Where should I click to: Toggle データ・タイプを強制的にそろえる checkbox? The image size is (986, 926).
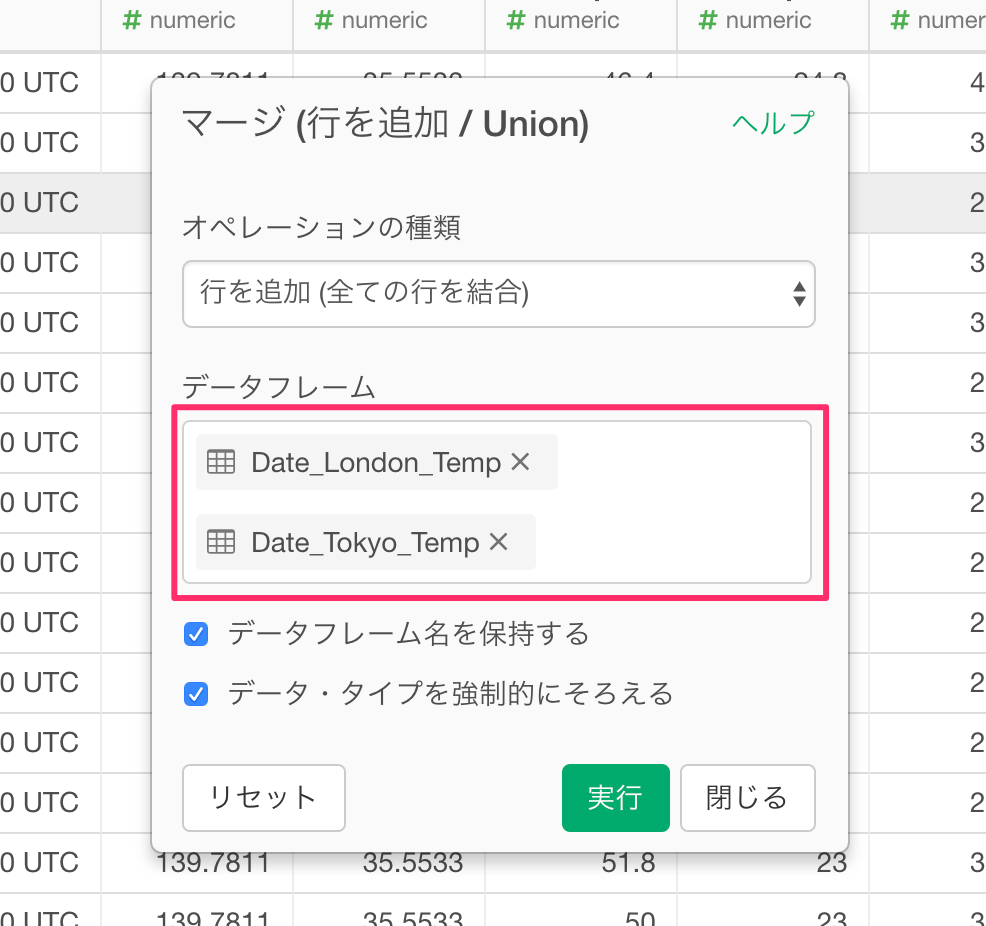[196, 694]
